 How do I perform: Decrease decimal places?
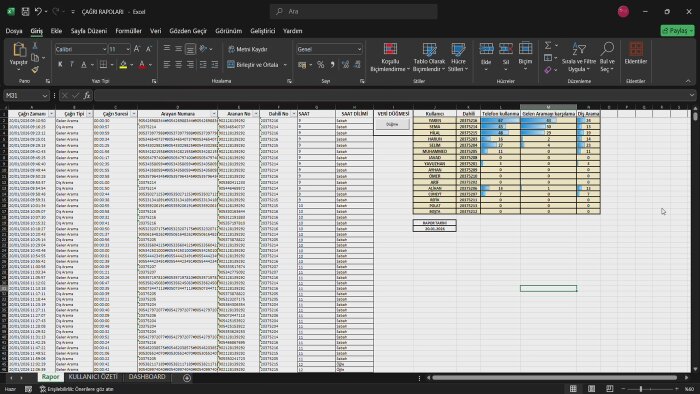tap(357, 65)
